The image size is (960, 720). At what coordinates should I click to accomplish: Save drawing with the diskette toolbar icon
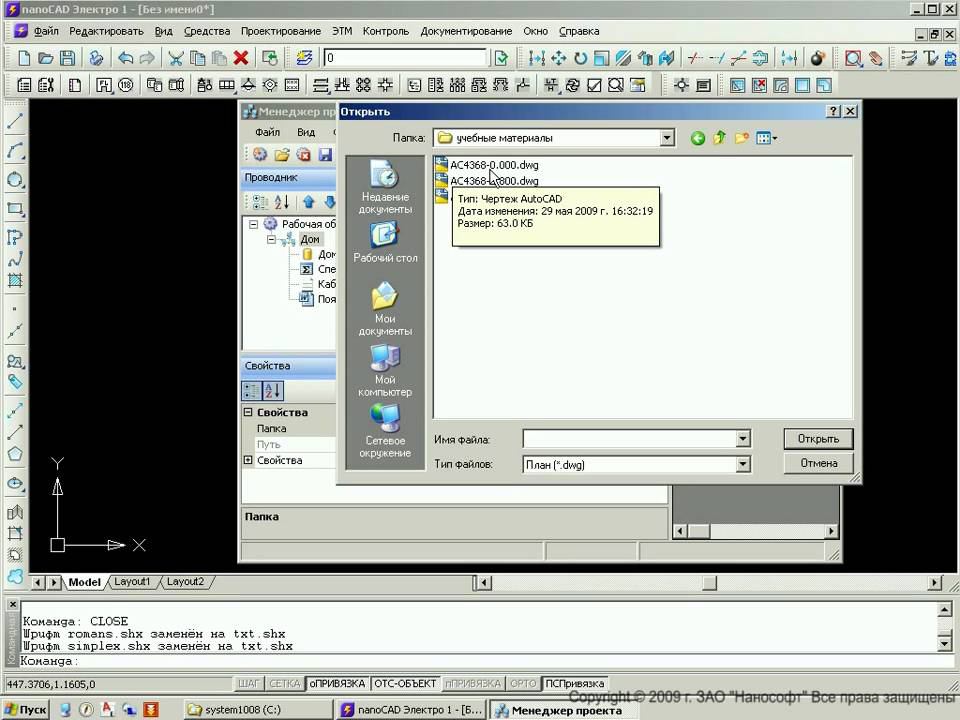coord(67,58)
